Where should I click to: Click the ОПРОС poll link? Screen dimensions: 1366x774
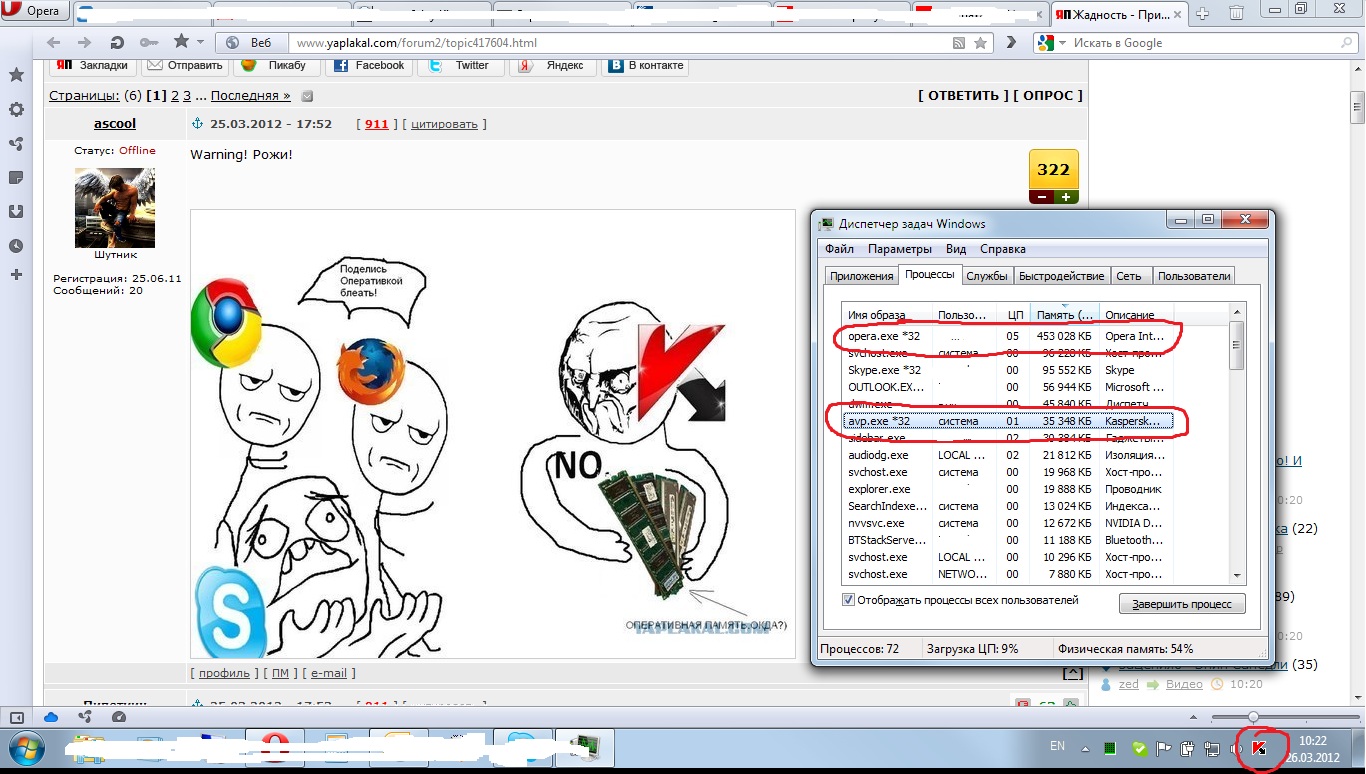click(1048, 96)
